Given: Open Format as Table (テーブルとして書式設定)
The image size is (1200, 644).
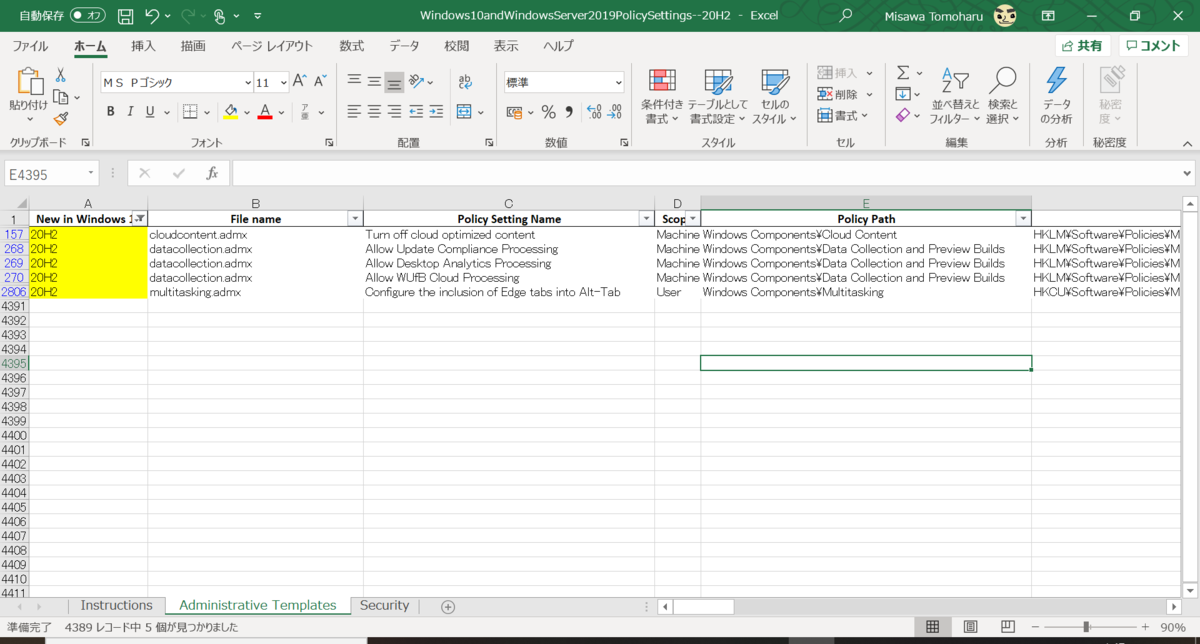Looking at the screenshot, I should [x=718, y=97].
